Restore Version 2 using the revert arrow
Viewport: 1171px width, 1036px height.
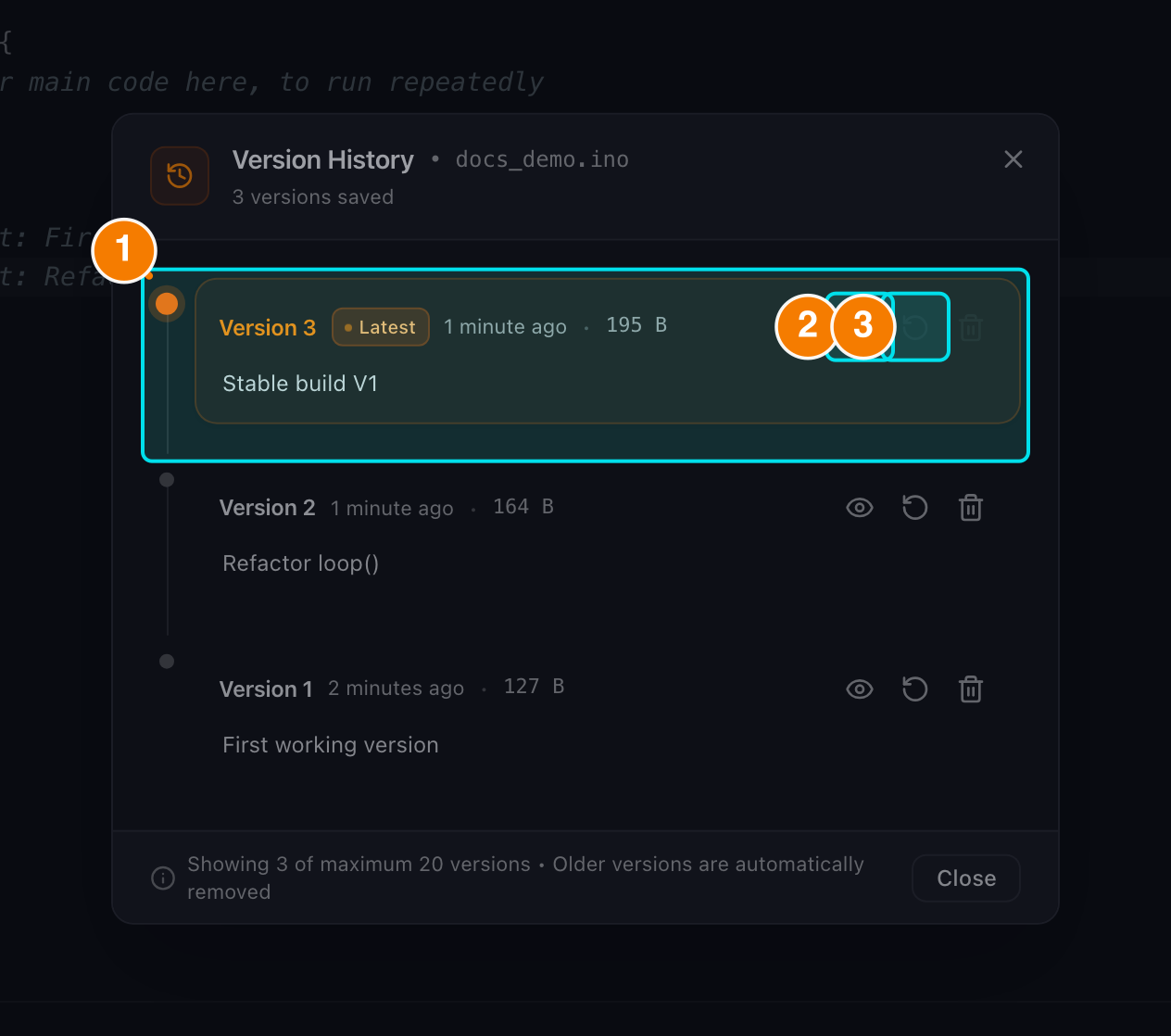pos(915,508)
